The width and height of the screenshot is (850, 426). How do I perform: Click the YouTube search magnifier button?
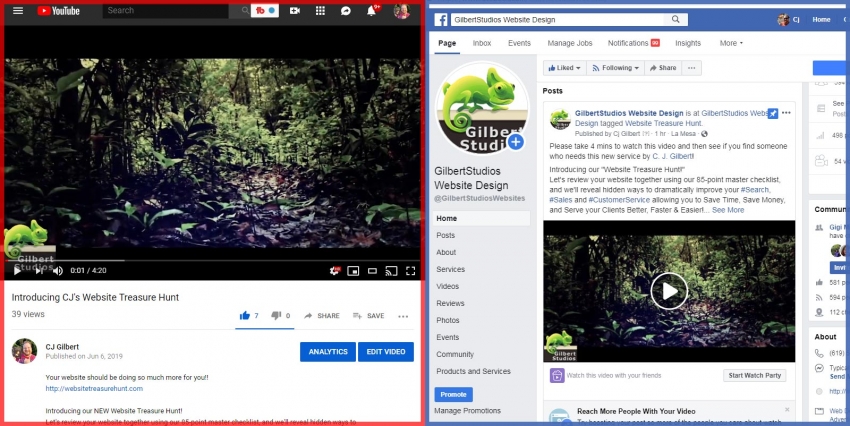245,10
